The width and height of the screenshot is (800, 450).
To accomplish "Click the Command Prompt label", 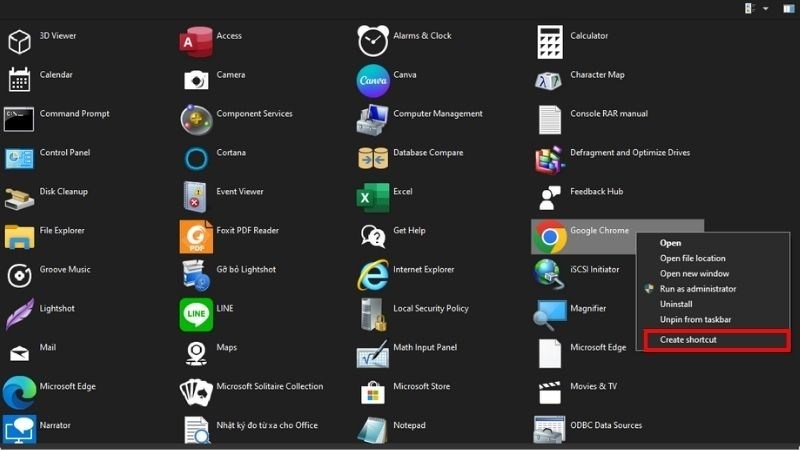I will [74, 114].
